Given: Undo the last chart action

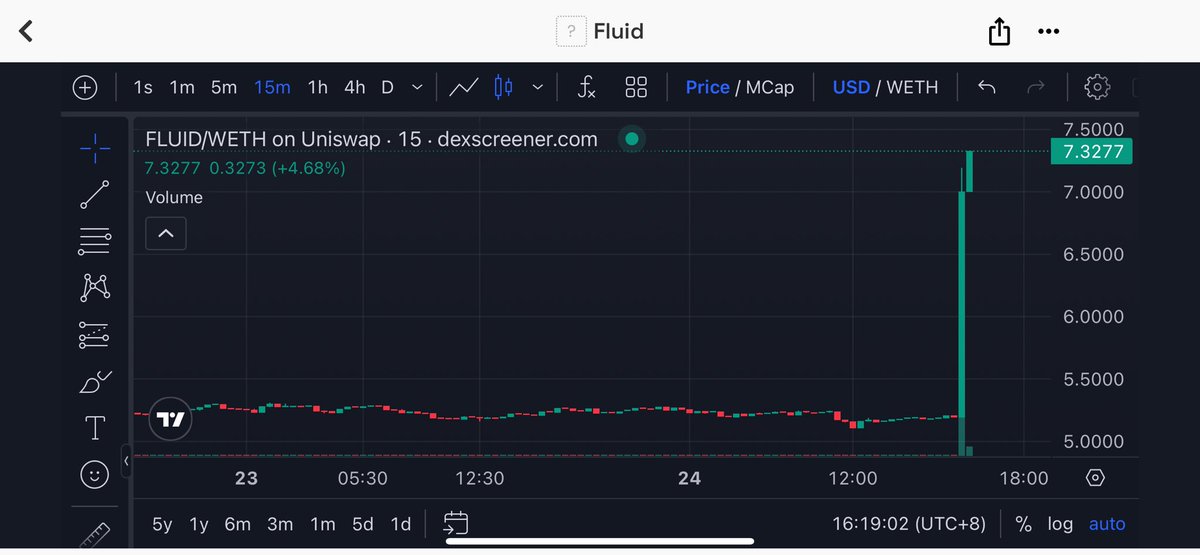Looking at the screenshot, I should [987, 88].
